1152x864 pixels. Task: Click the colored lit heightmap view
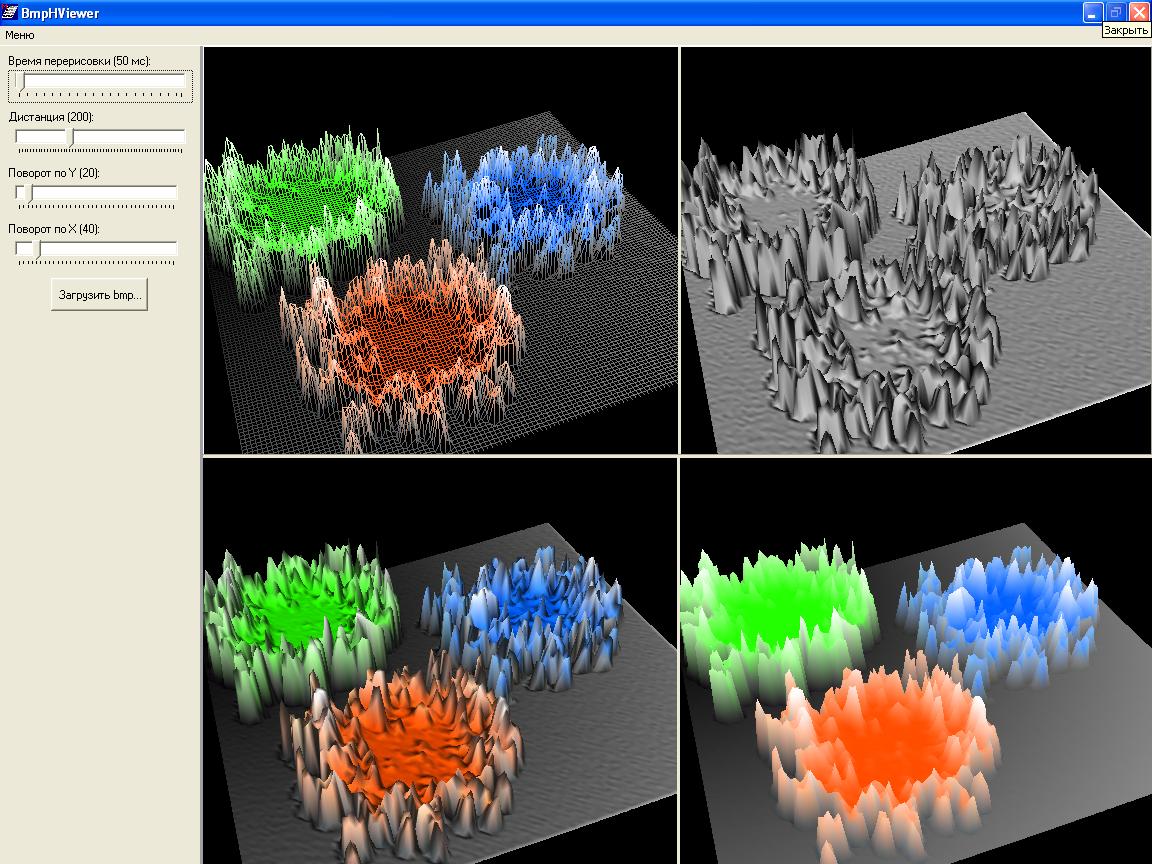[x=441, y=660]
